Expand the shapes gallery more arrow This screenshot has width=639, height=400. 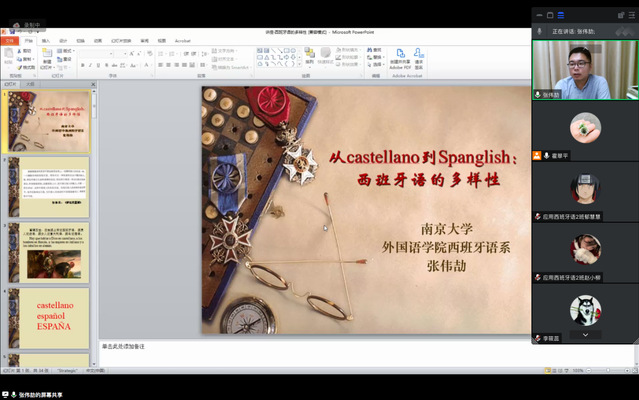tap(300, 64)
